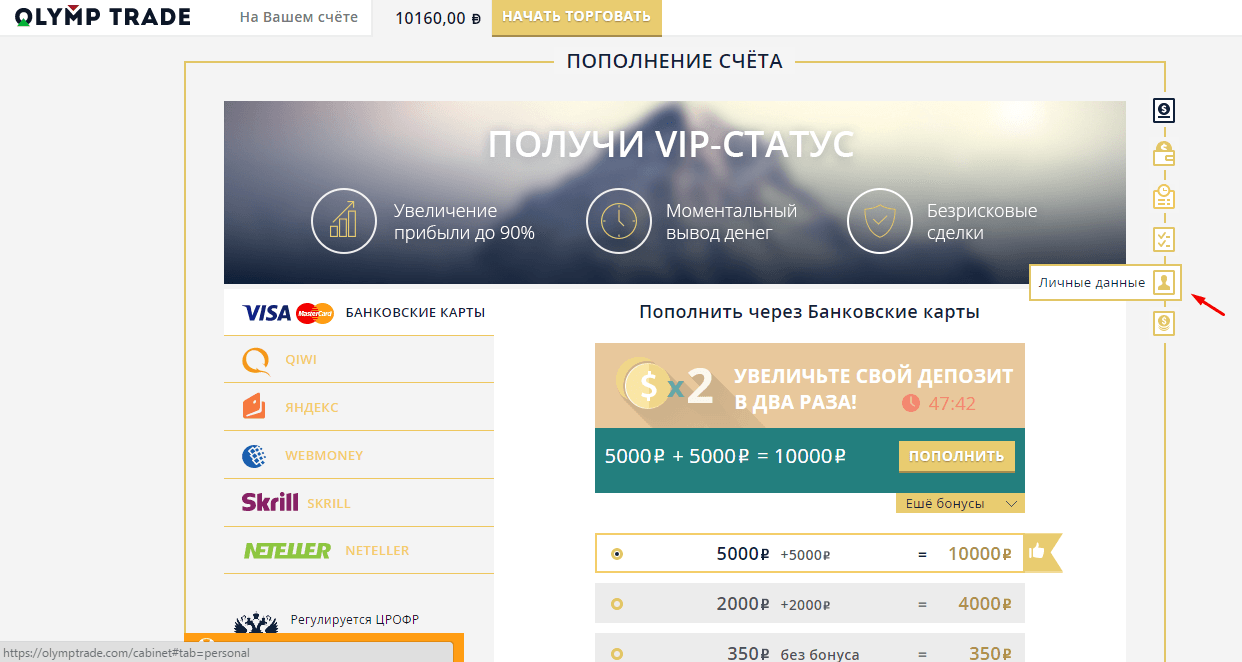This screenshot has width=1242, height=662.
Task: Open the wallet withdrawal sidebar icon
Action: [1164, 153]
